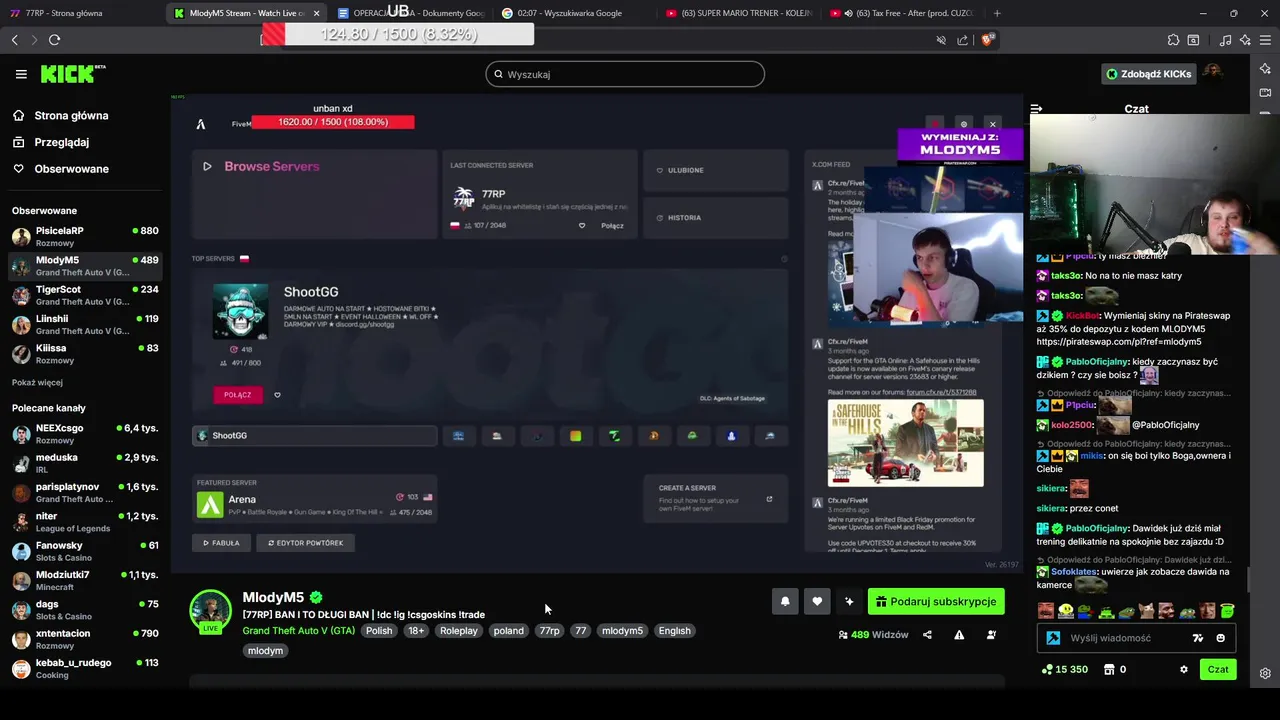This screenshot has height=720, width=1280.
Task: Click the user icon right of report
Action: coord(991,635)
